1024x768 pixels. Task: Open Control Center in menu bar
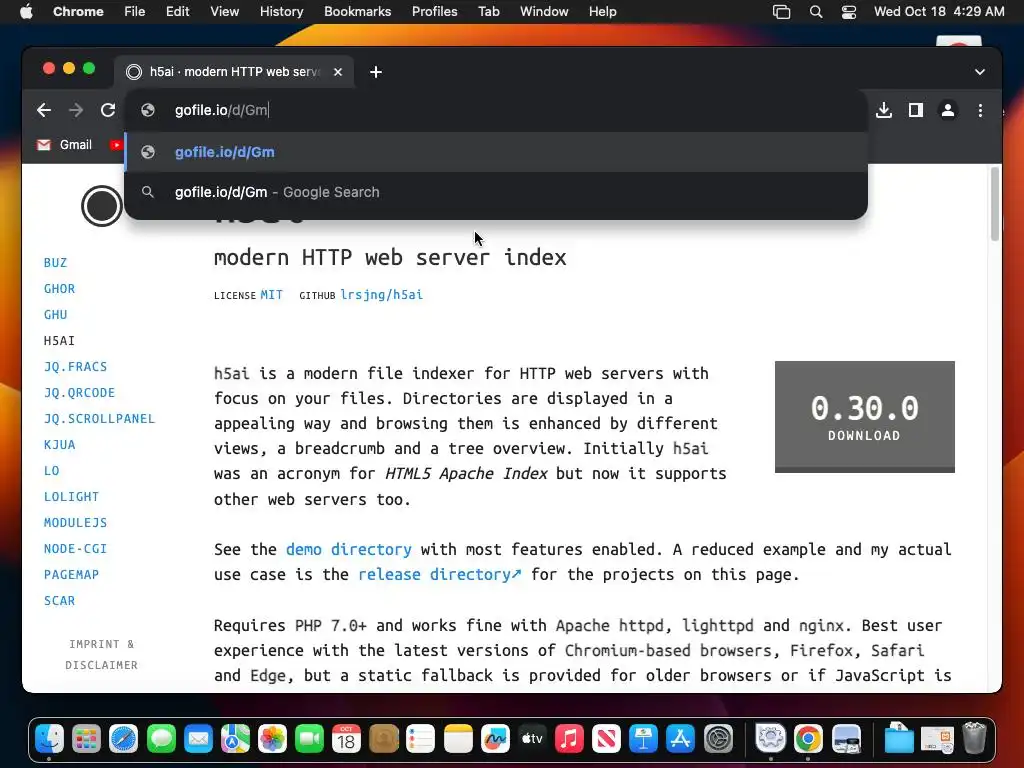coord(848,12)
